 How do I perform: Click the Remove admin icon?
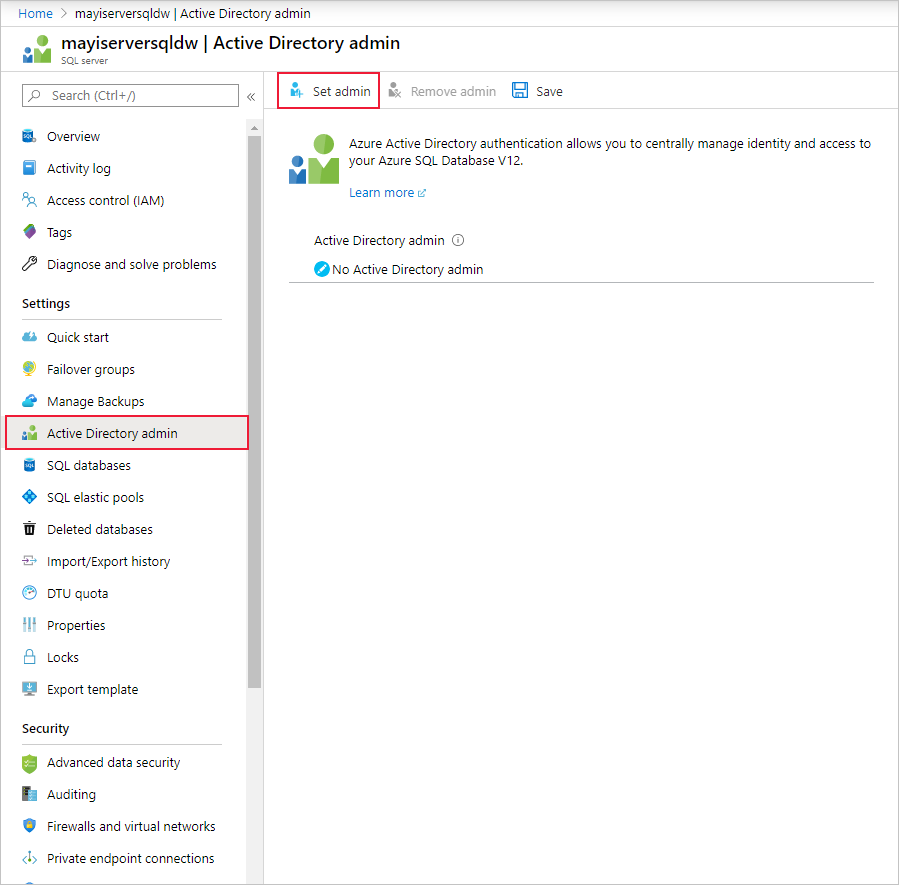395,91
